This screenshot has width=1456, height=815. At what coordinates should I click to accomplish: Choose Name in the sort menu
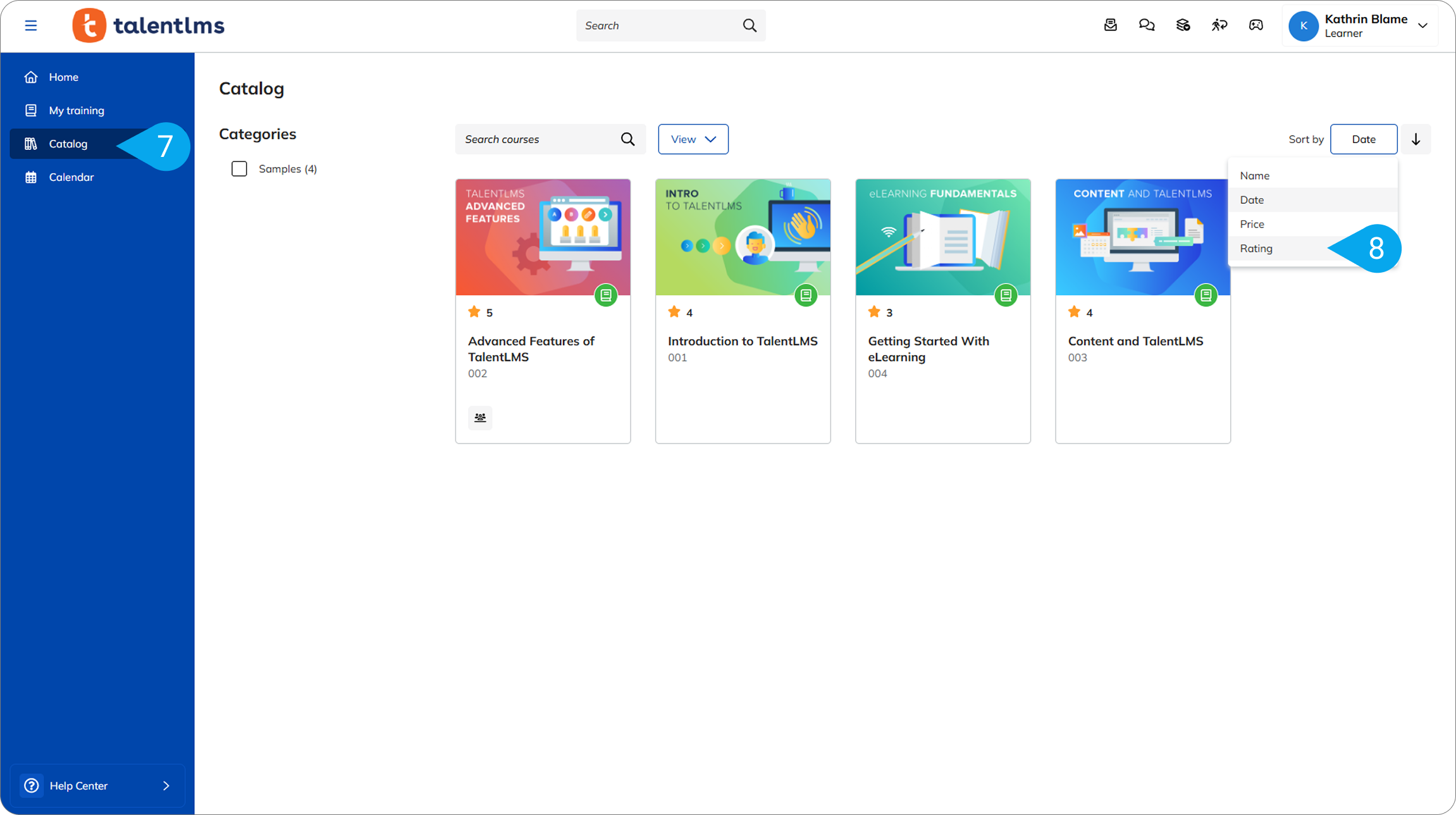click(x=1254, y=176)
